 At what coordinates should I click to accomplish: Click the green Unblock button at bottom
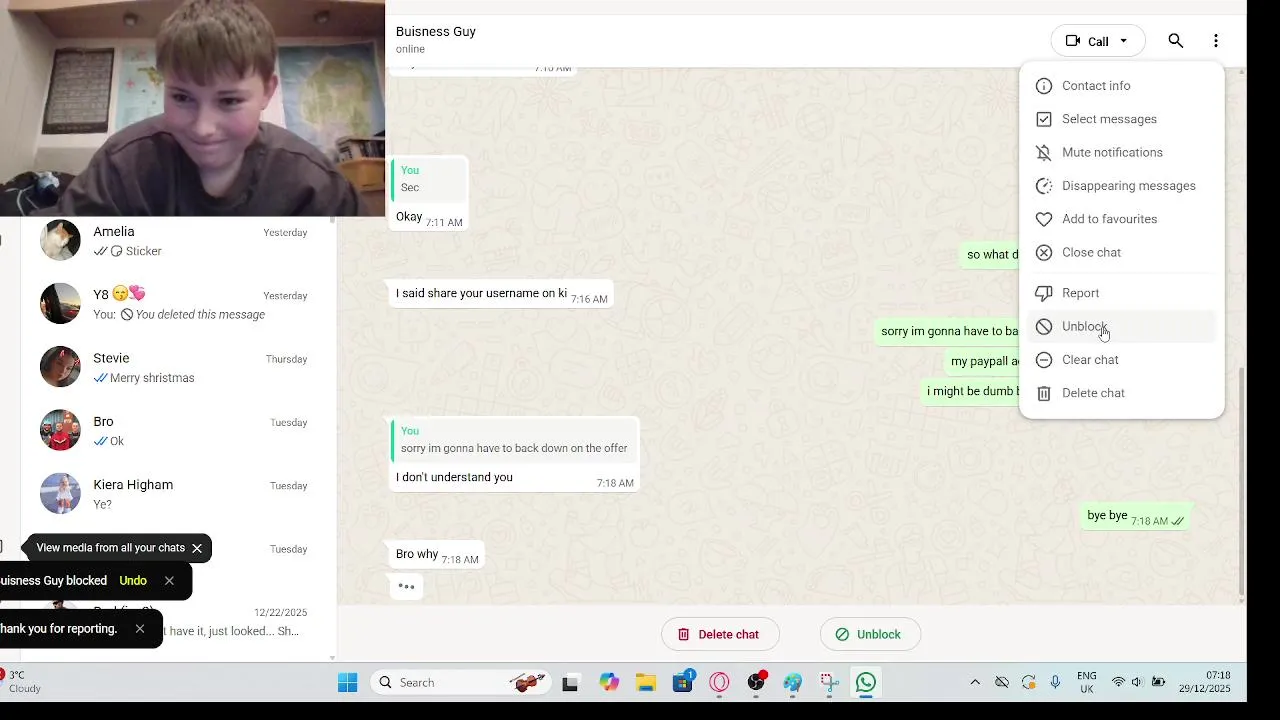[870, 634]
